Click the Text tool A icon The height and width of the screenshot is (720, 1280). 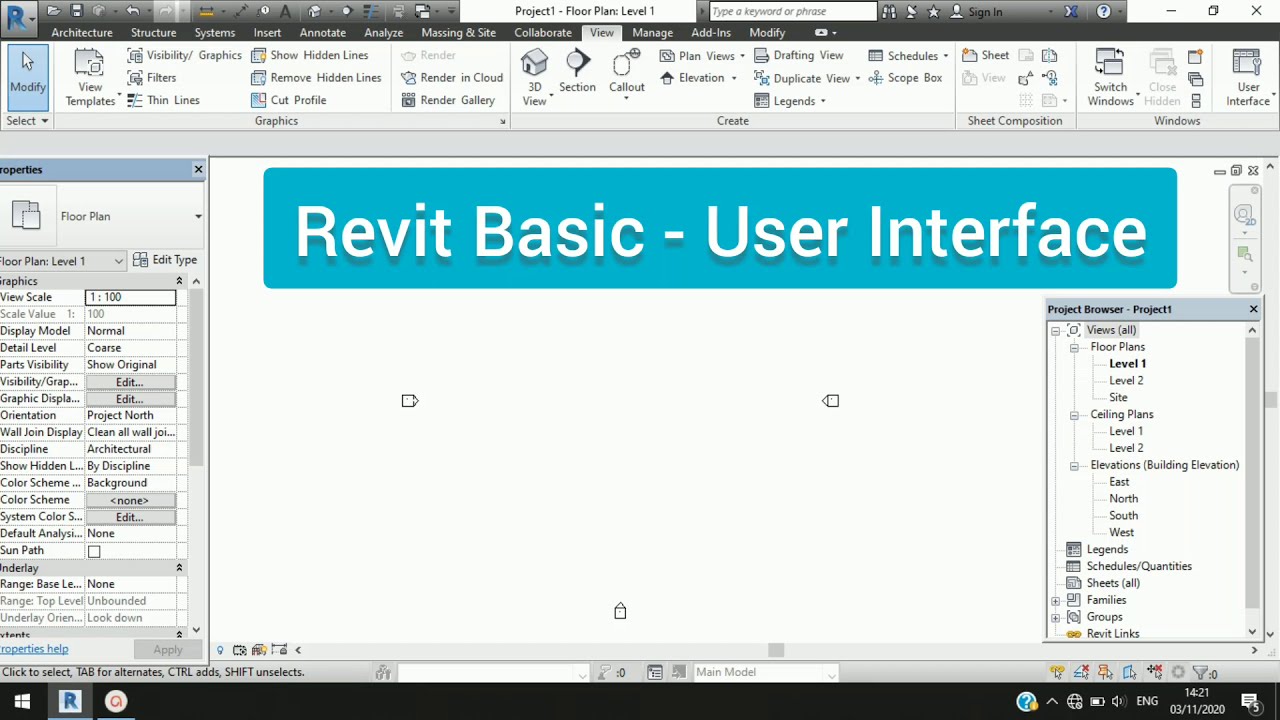[286, 11]
